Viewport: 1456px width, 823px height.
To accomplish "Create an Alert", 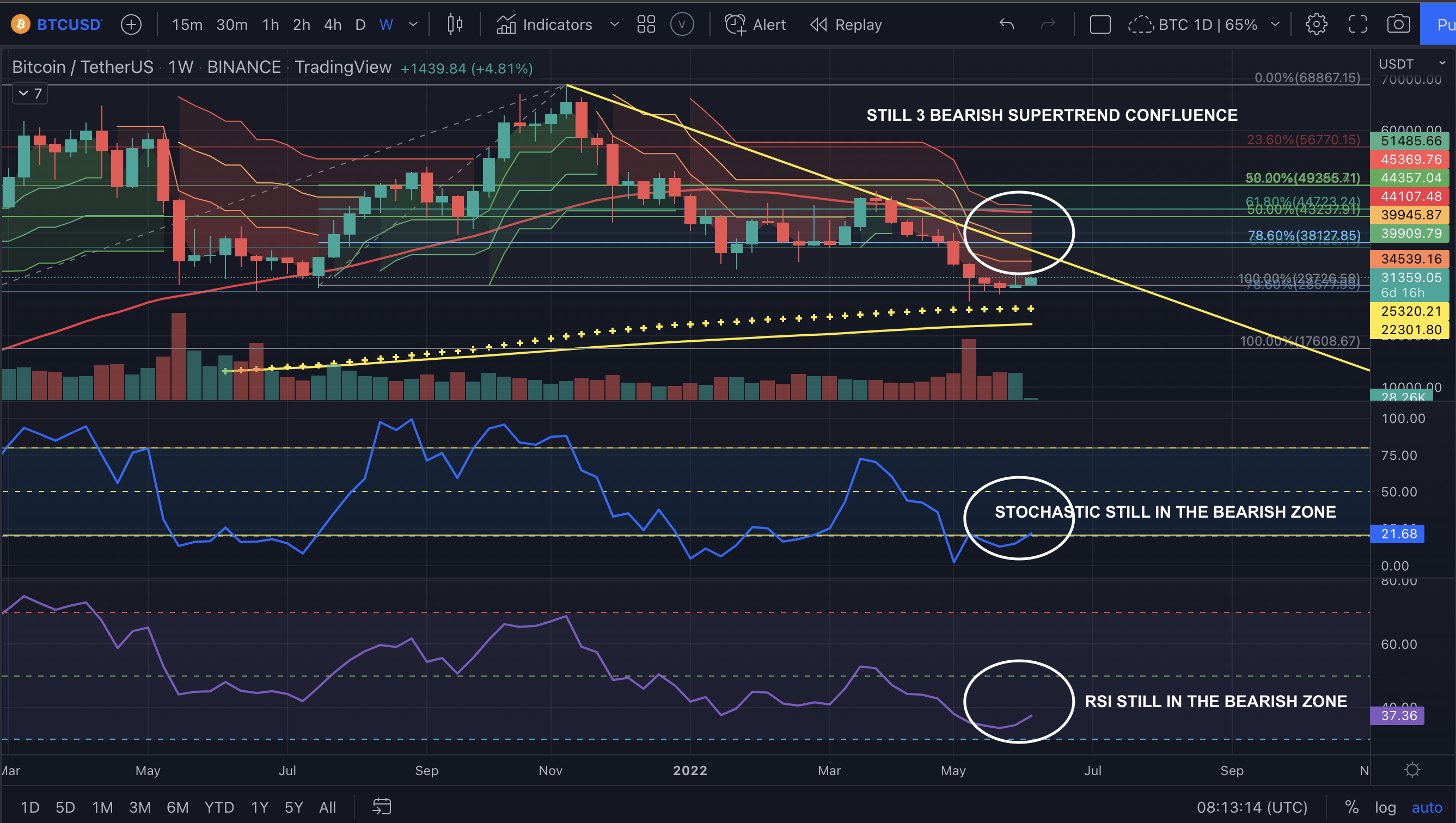I will 755,24.
